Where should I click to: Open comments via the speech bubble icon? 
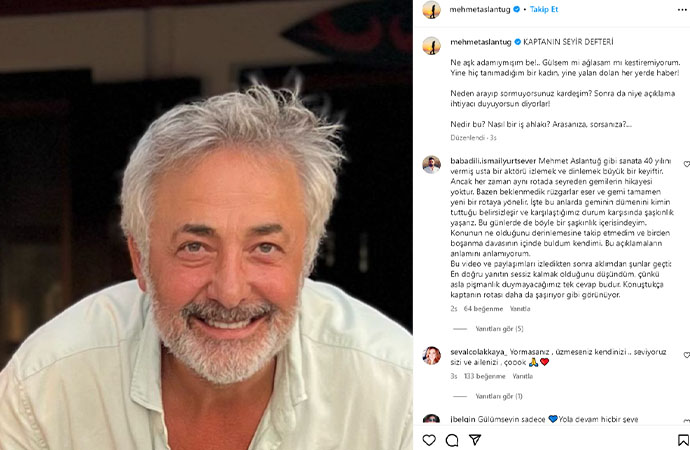pyautogui.click(x=452, y=440)
